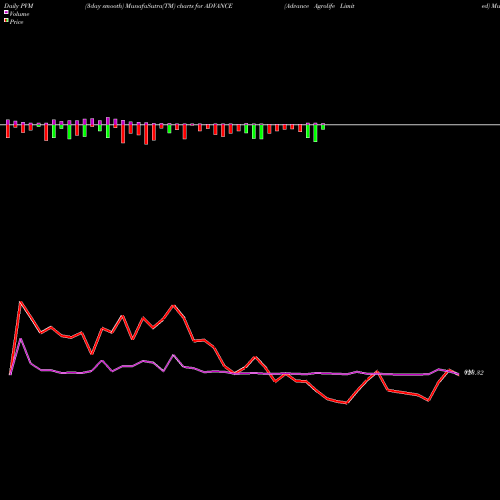Click the price value label ending in .82
This screenshot has height=500, width=500.
coord(474,373)
